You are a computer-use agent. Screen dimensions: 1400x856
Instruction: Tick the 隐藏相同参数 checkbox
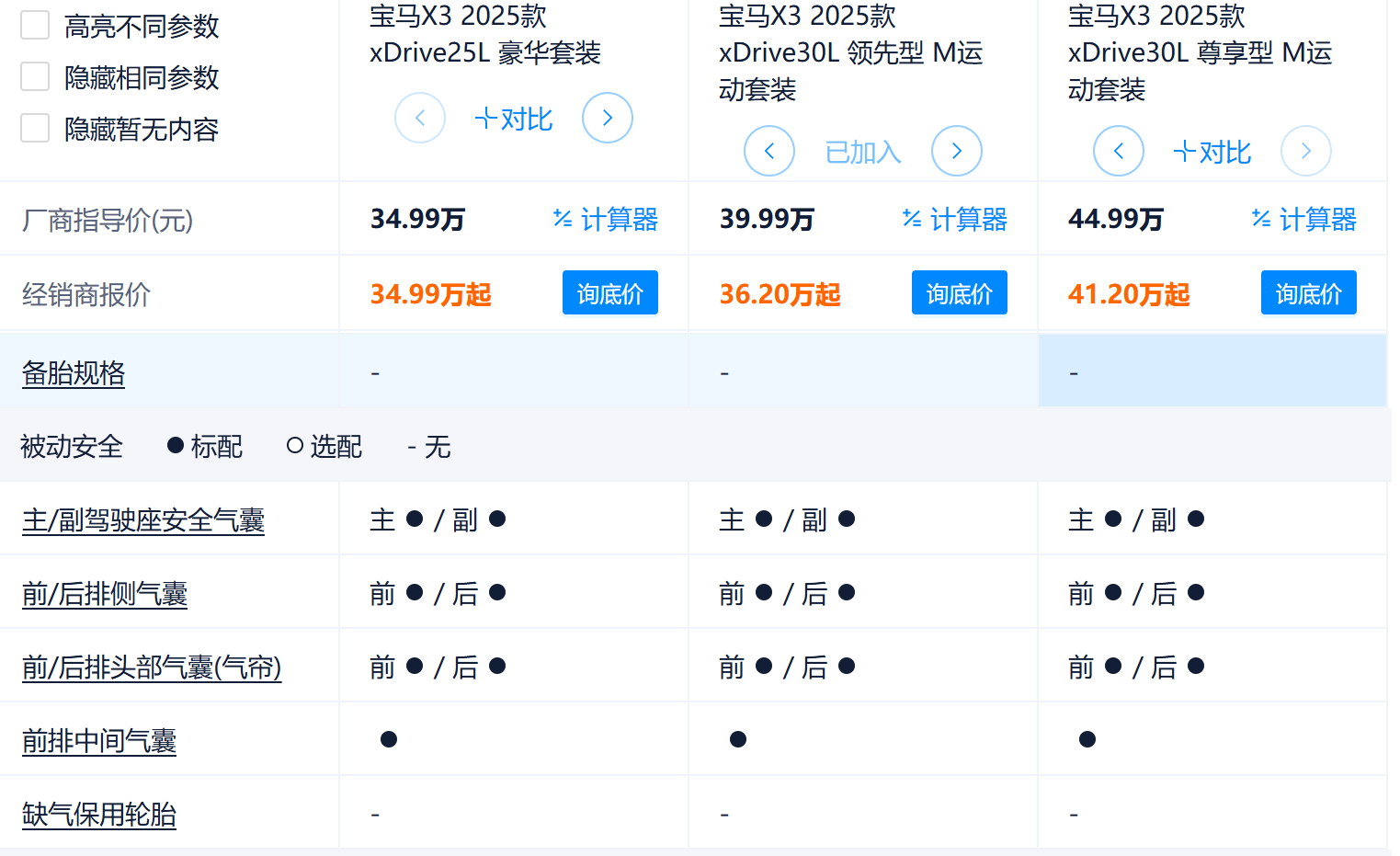click(x=35, y=76)
